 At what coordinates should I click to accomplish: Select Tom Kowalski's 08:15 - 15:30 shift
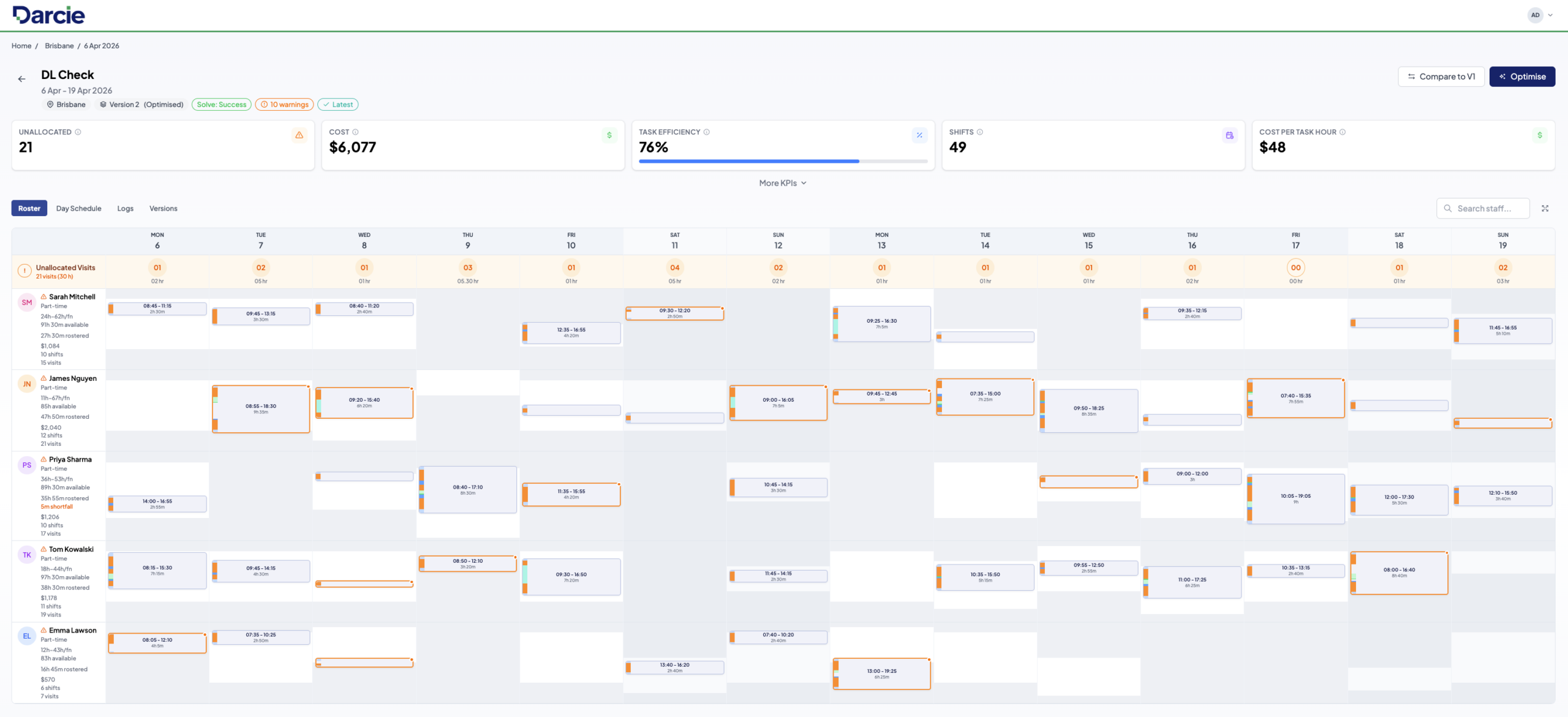(157, 571)
